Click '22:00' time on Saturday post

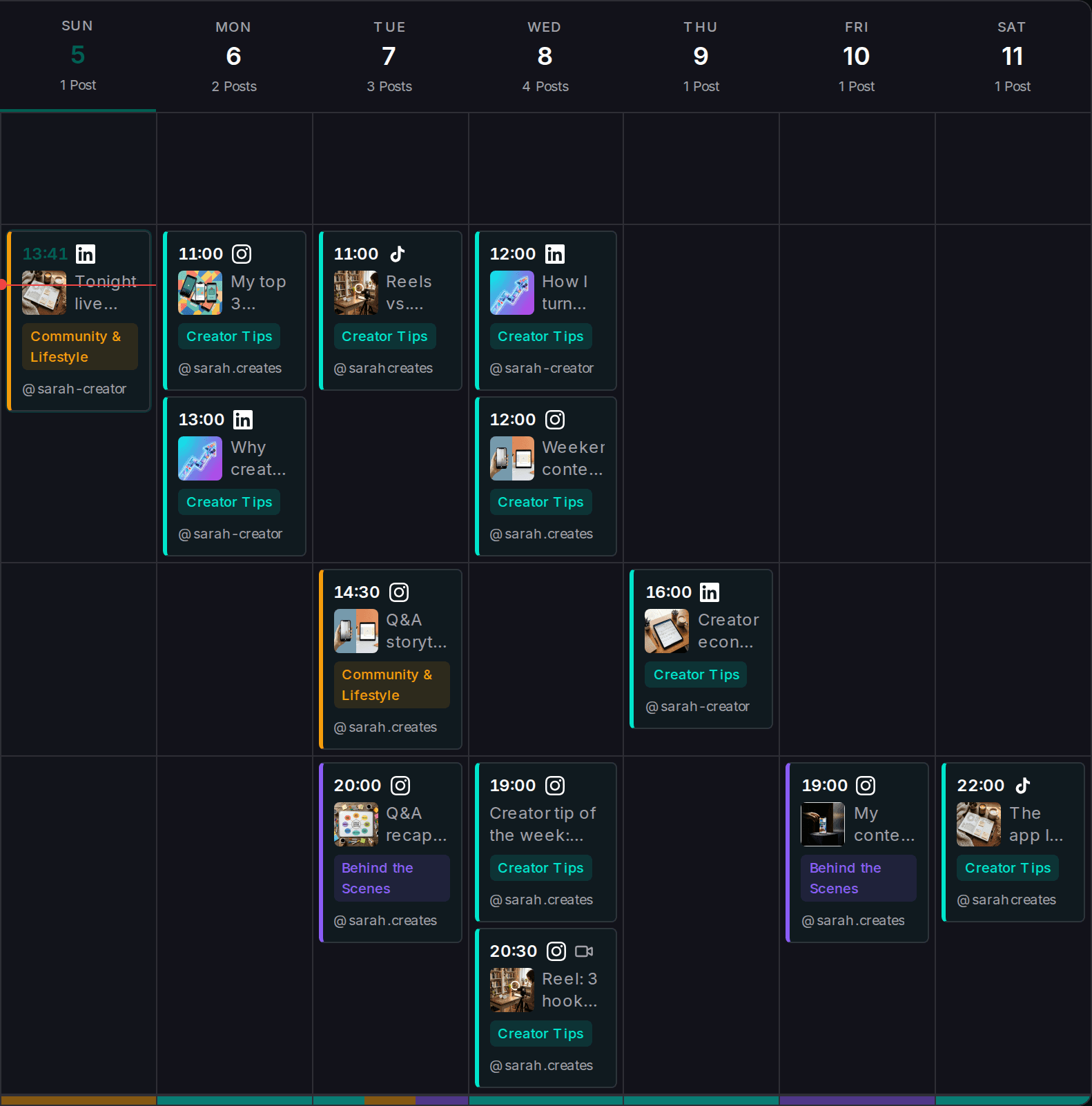click(x=980, y=786)
